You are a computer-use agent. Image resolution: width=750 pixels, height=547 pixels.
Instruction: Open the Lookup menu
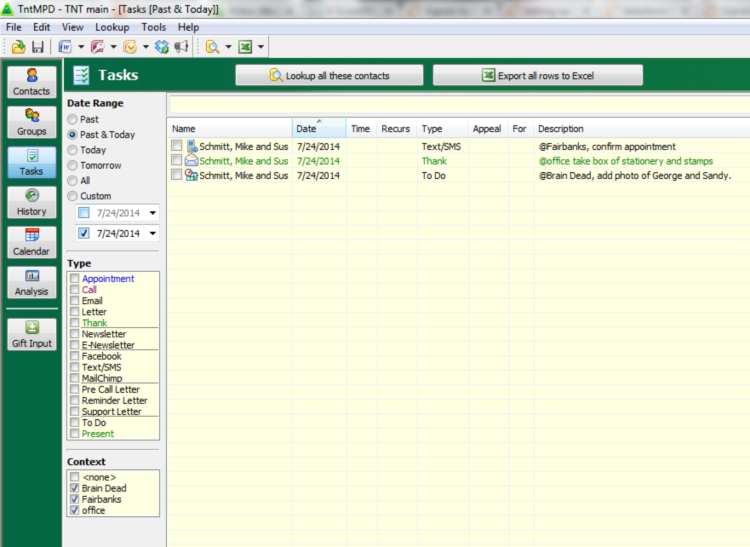[x=112, y=27]
